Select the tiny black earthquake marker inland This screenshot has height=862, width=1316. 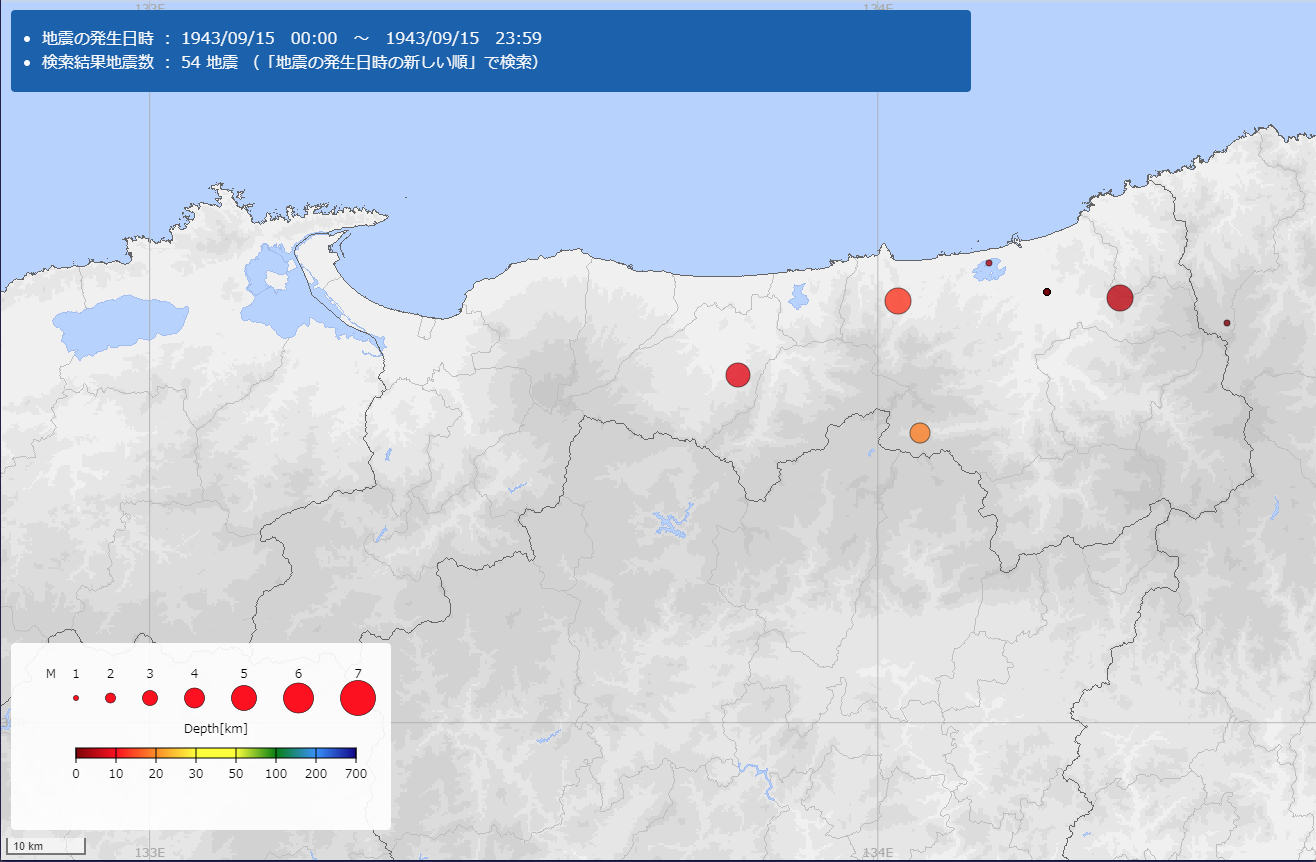1047,292
